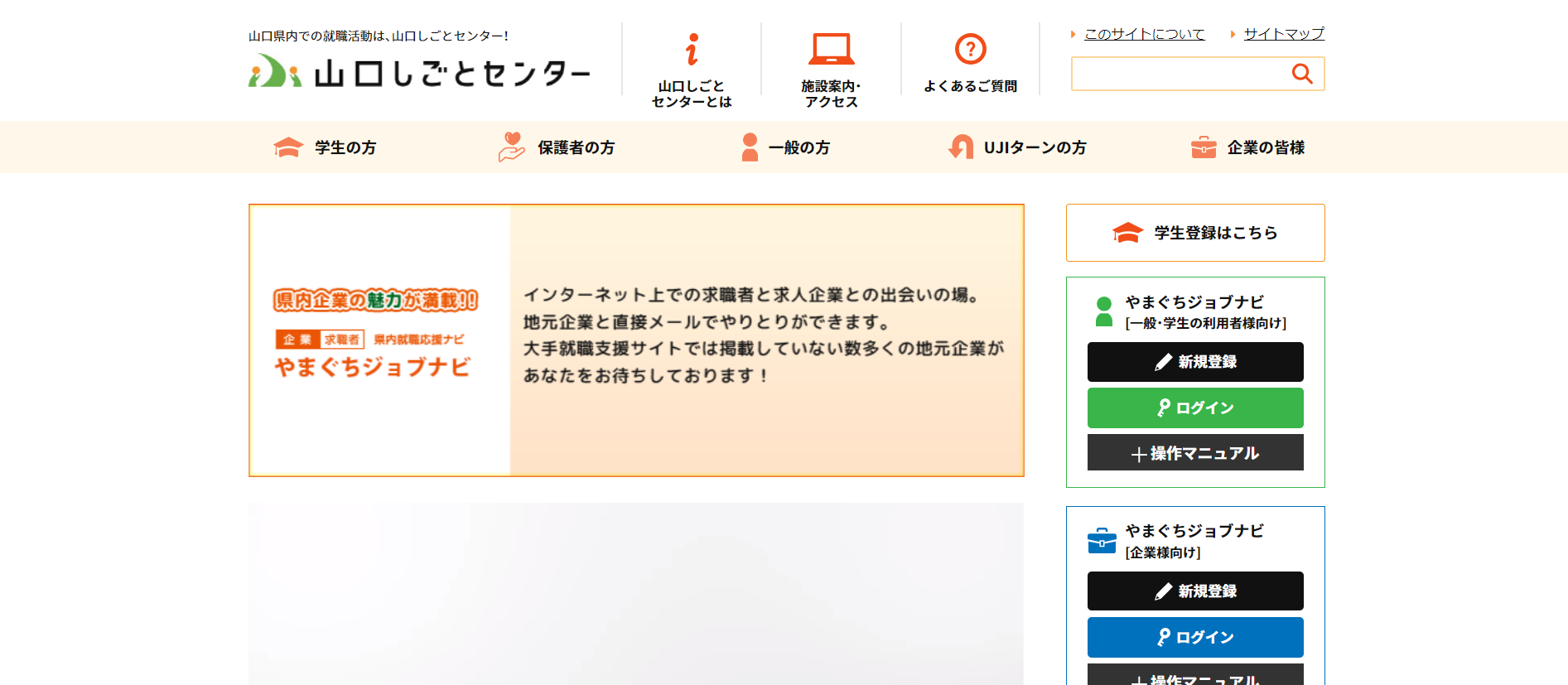Click the briefcase icon for 企業の皆様
Viewport: 1568px width, 685px height.
click(1203, 147)
